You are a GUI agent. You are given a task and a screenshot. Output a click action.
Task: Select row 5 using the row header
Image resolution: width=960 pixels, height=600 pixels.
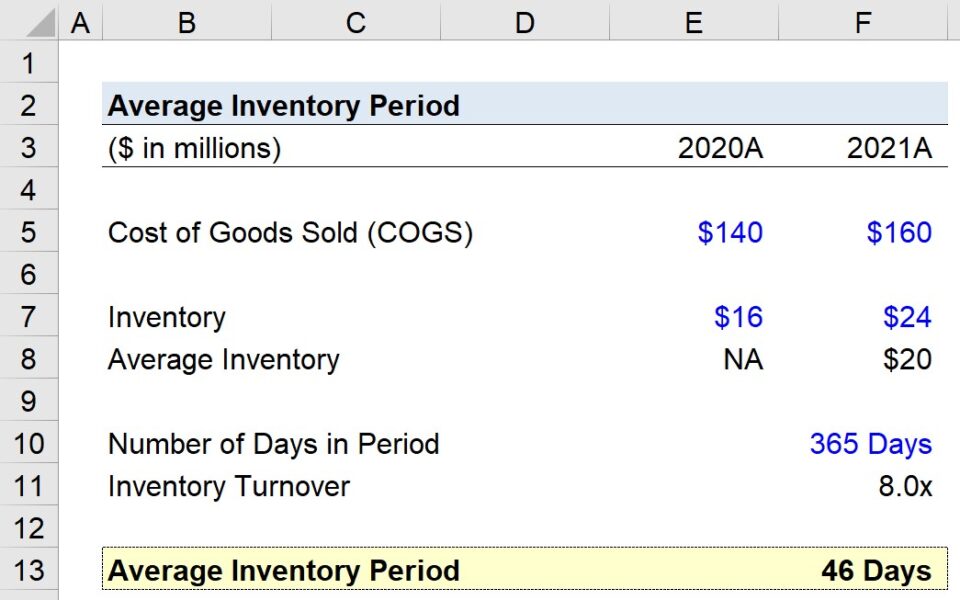click(29, 232)
